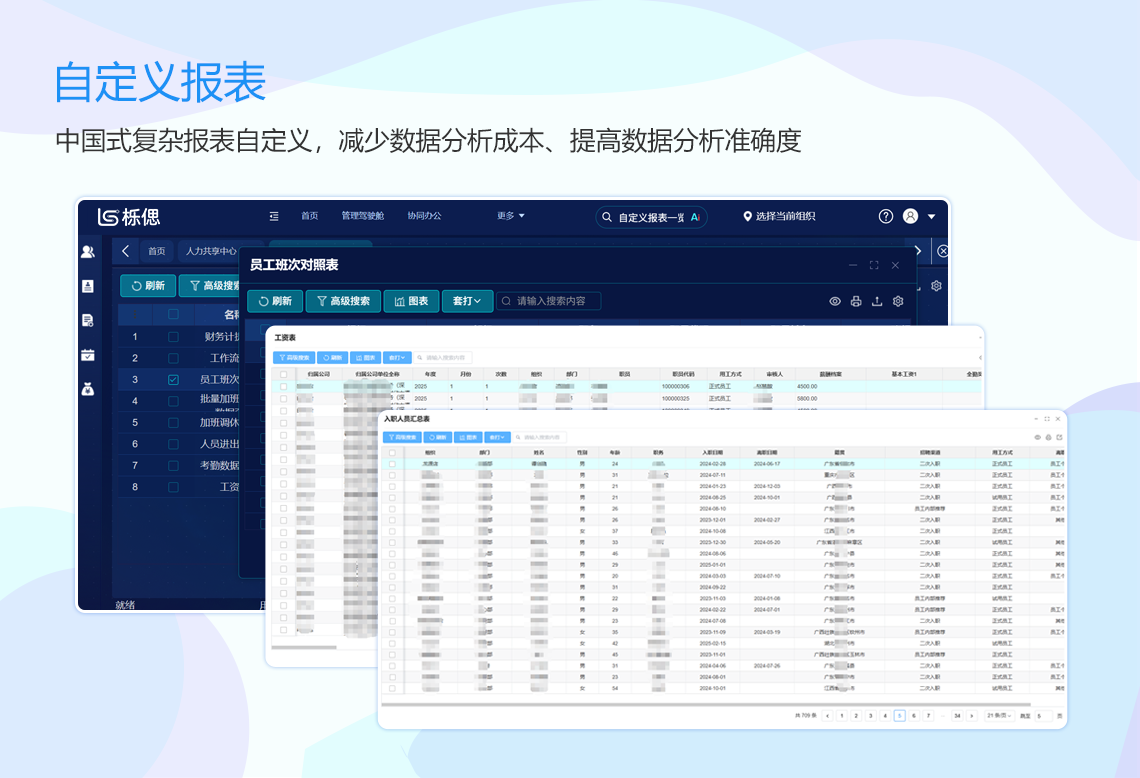Click the money bag icon in sidebar
This screenshot has width=1140, height=778.
point(88,389)
